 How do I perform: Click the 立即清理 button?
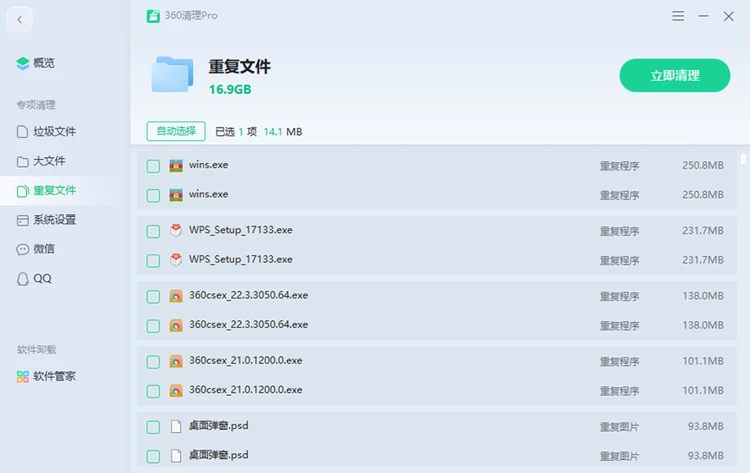click(x=674, y=76)
